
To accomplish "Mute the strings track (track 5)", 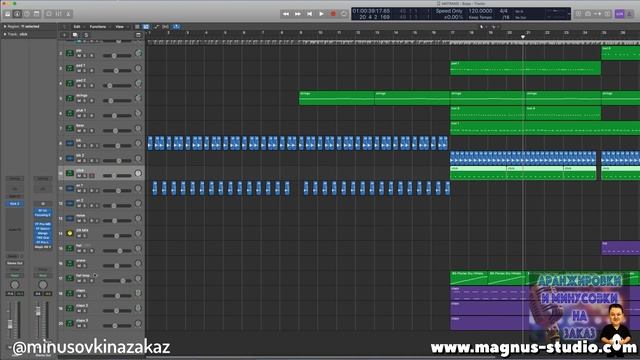I will pyautogui.click(x=79, y=101).
